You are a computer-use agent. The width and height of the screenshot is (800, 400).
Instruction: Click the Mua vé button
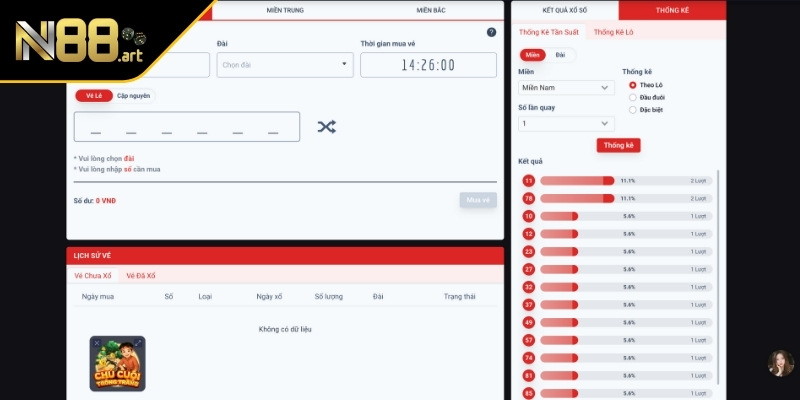pyautogui.click(x=477, y=200)
